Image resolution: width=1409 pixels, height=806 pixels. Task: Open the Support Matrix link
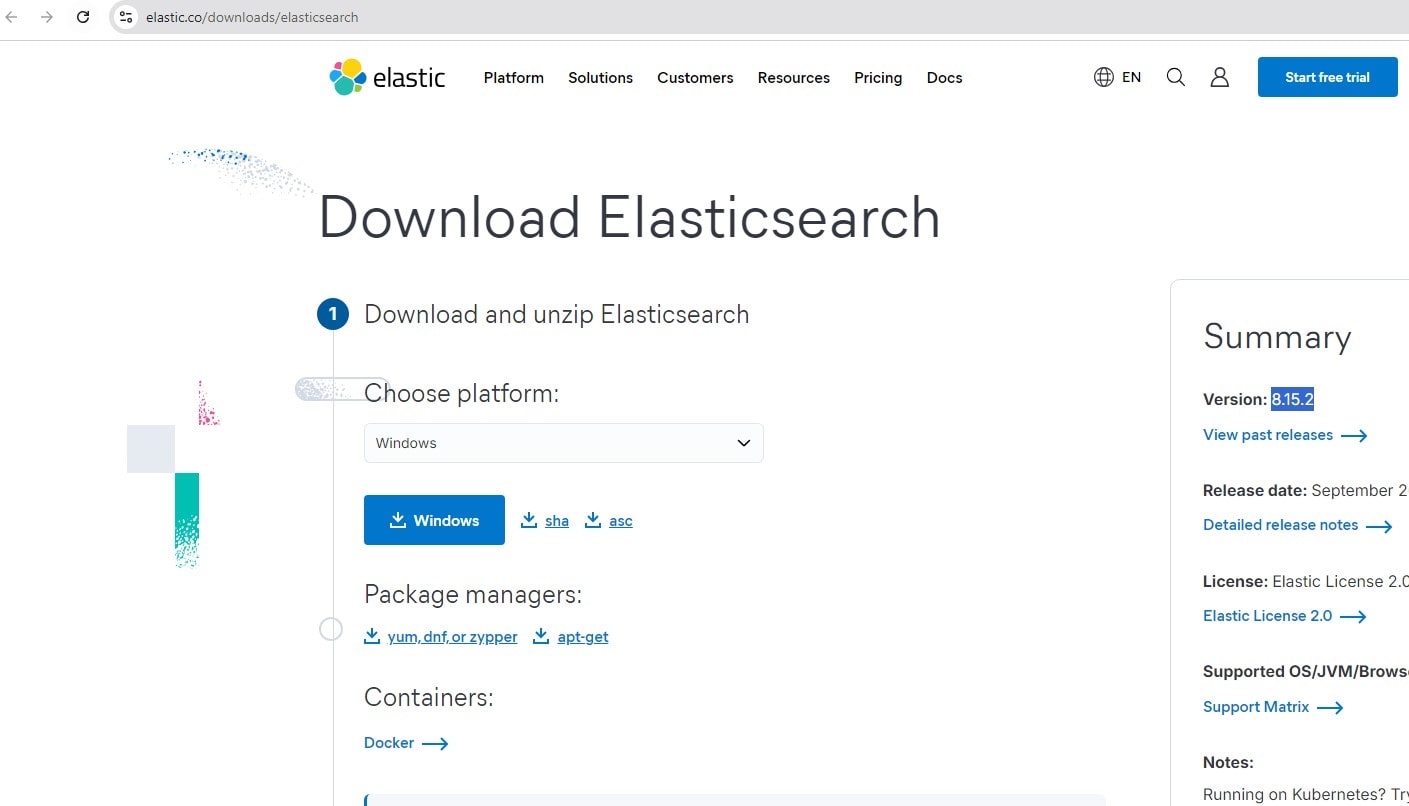pyautogui.click(x=1256, y=707)
